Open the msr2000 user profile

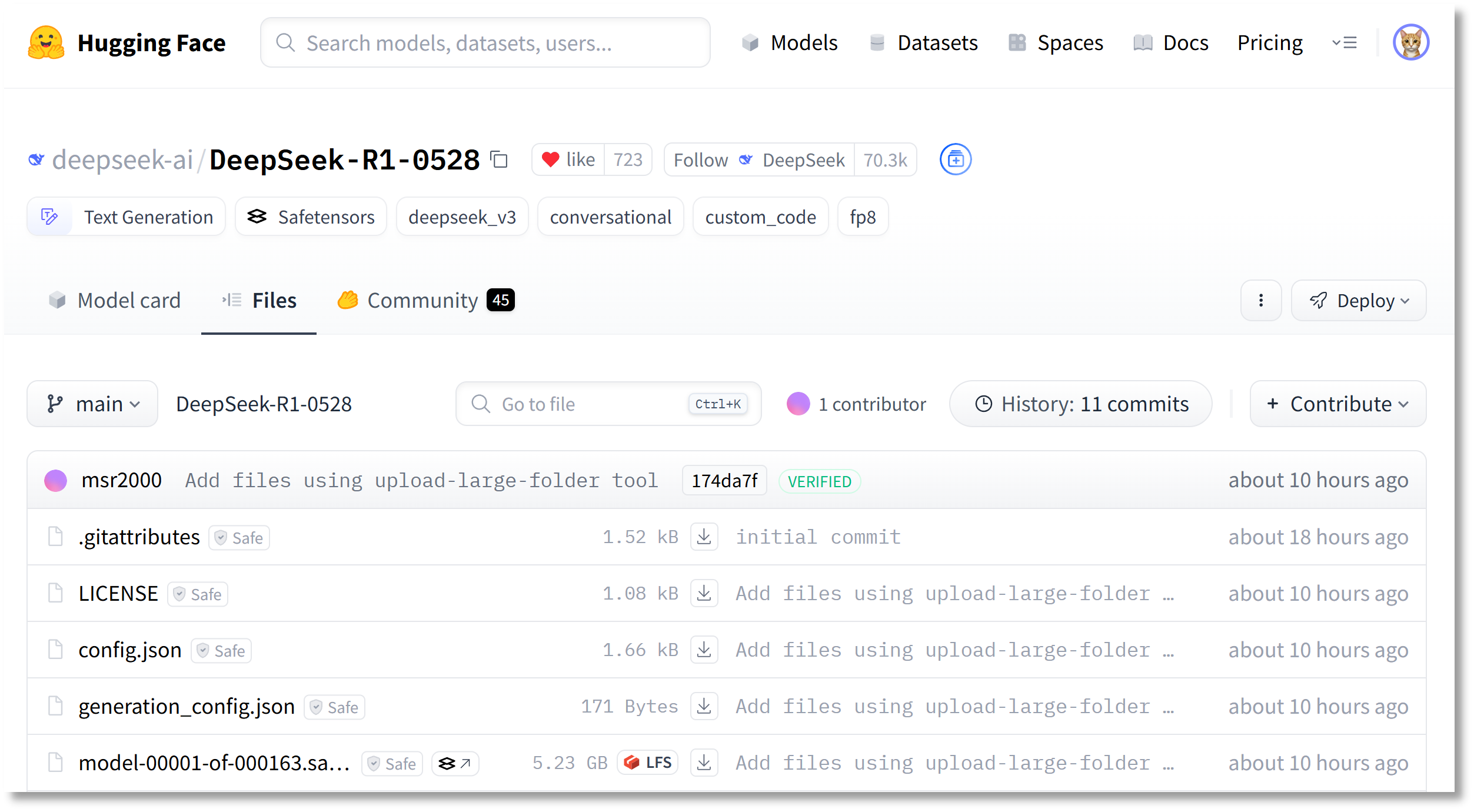[121, 480]
